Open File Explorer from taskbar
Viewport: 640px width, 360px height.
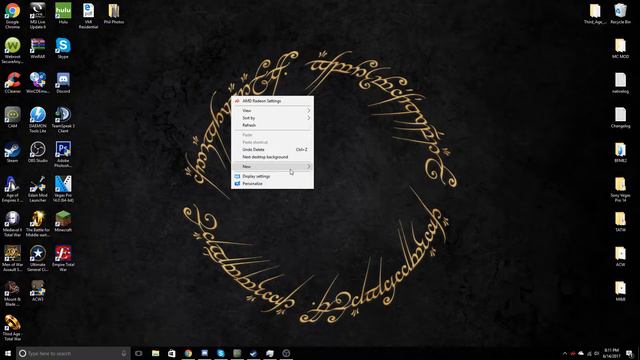156,353
